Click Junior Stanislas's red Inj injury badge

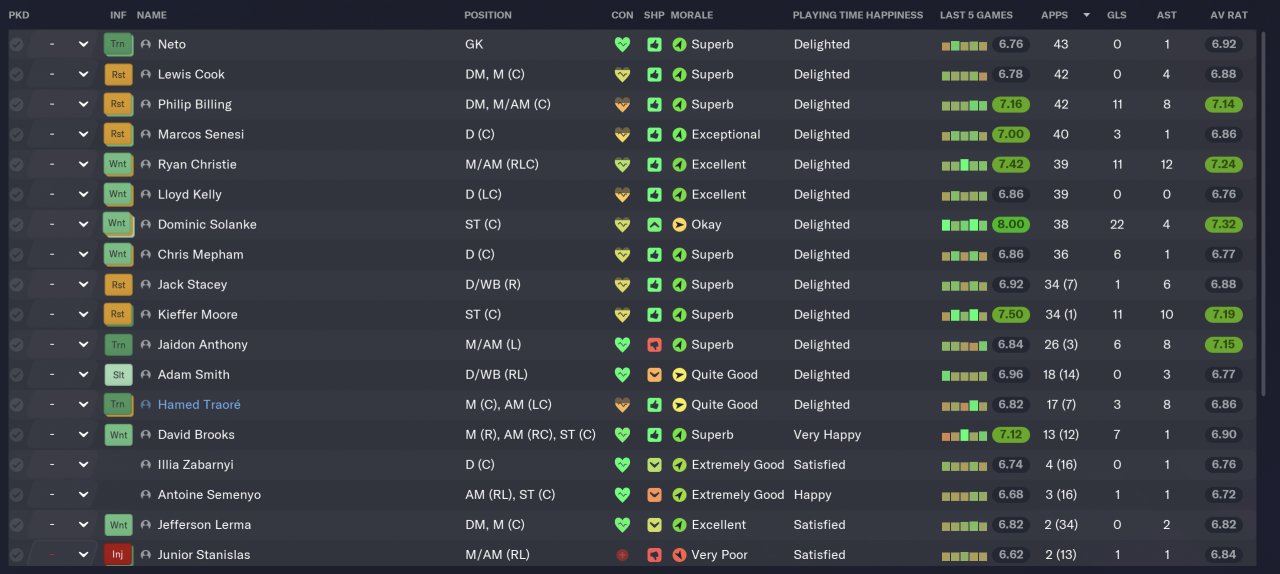coord(118,555)
